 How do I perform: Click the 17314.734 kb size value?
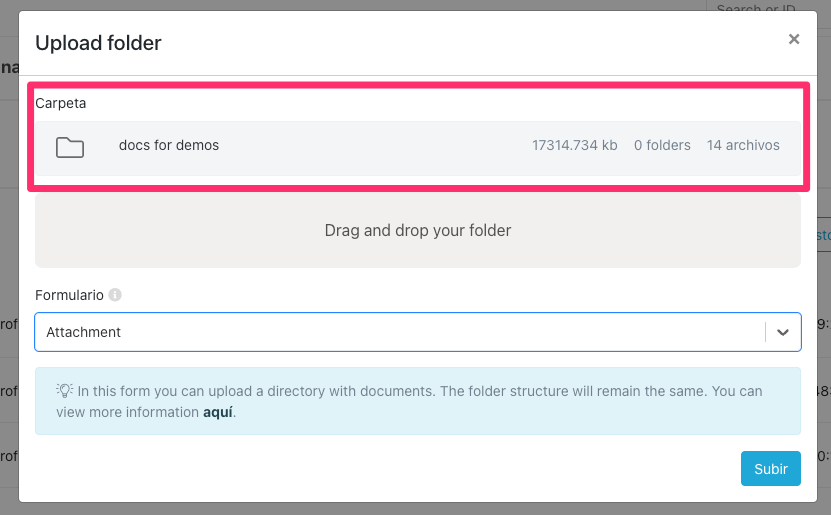point(574,145)
